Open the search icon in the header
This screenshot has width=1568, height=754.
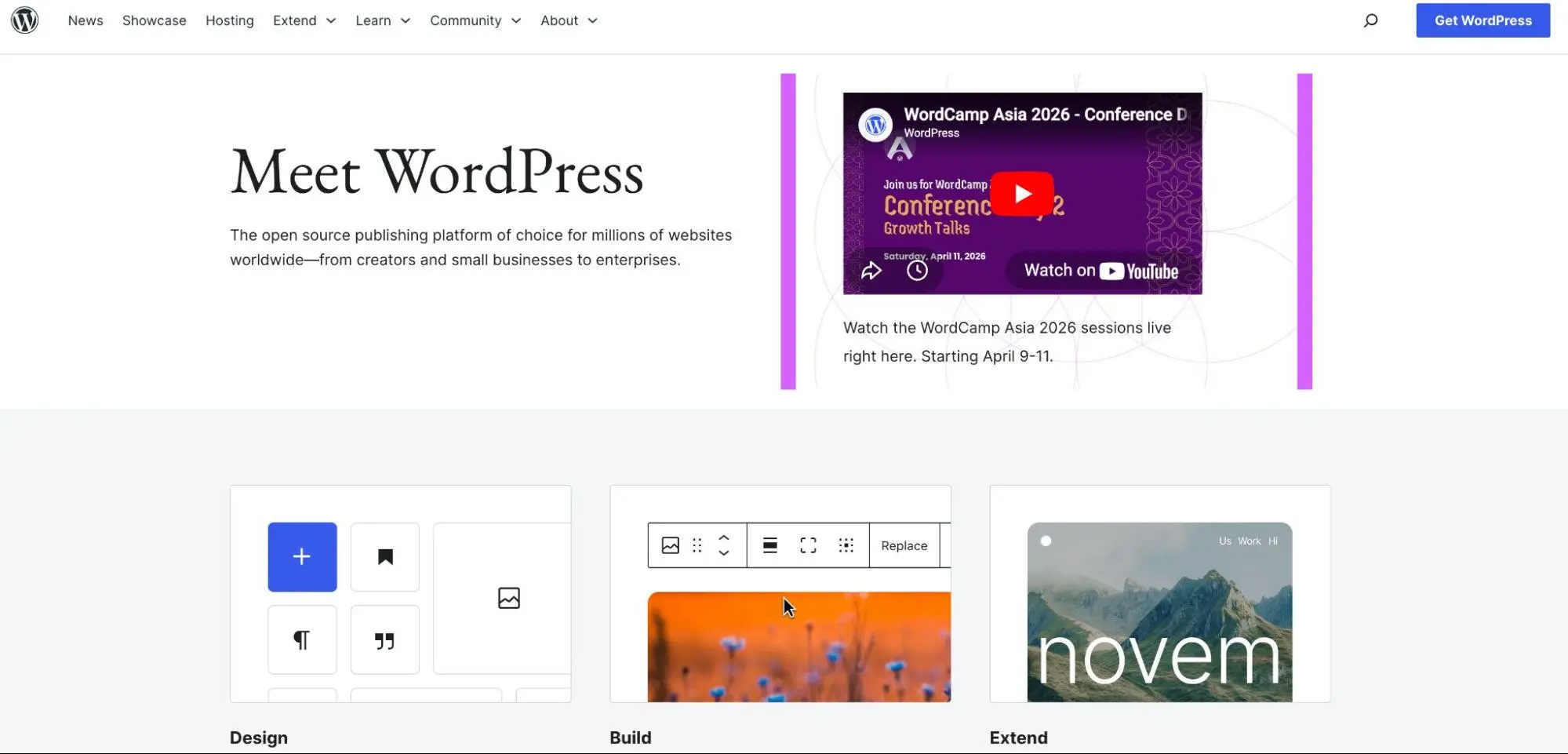coord(1370,20)
